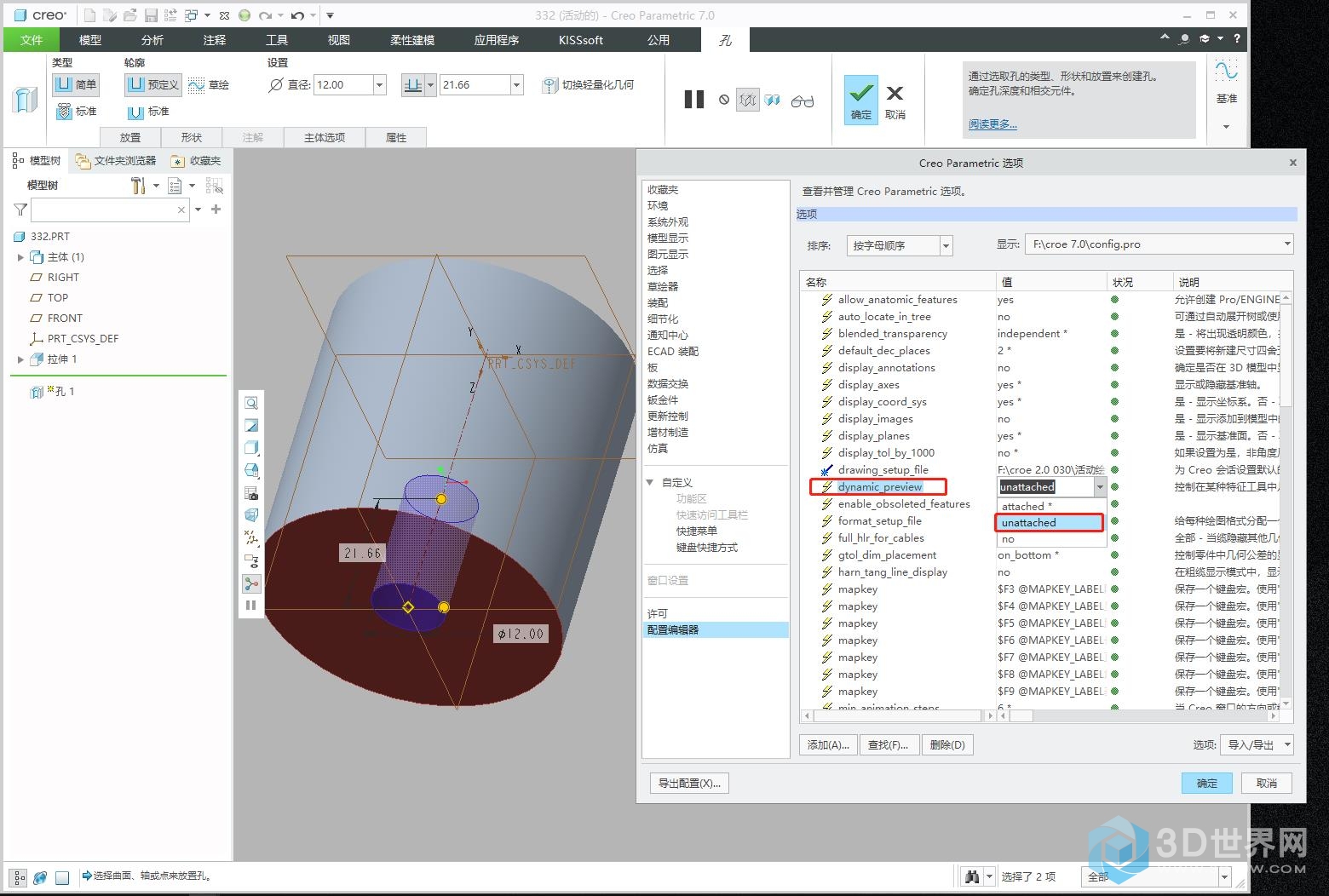
Task: Open the diameter value dropdown
Action: click(380, 85)
